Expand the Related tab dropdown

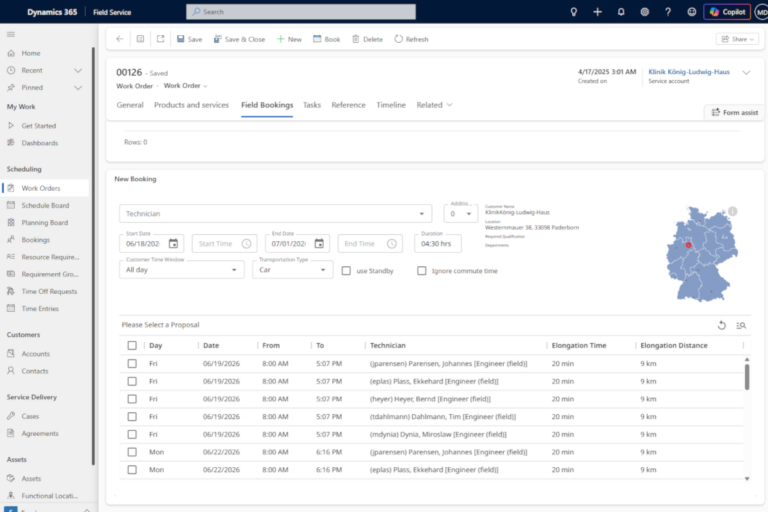(434, 105)
